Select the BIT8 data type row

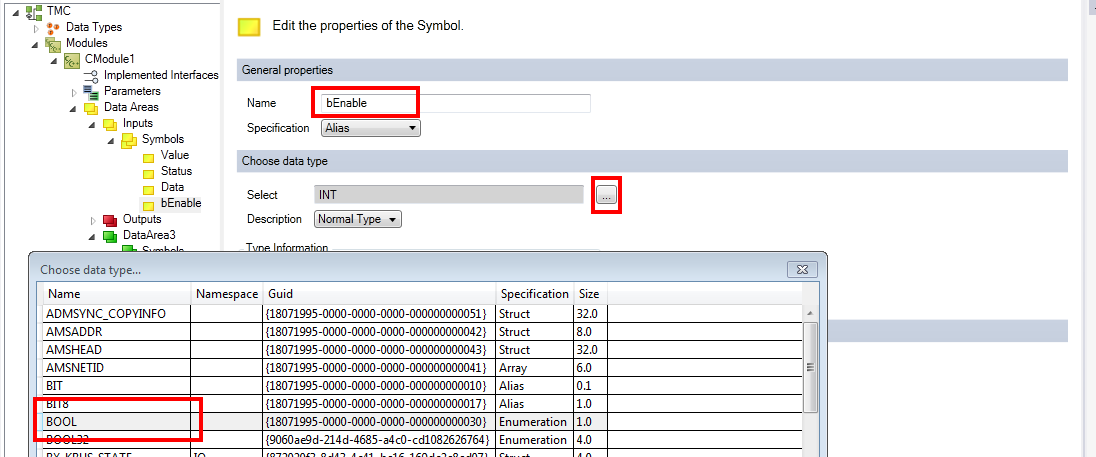422,404
